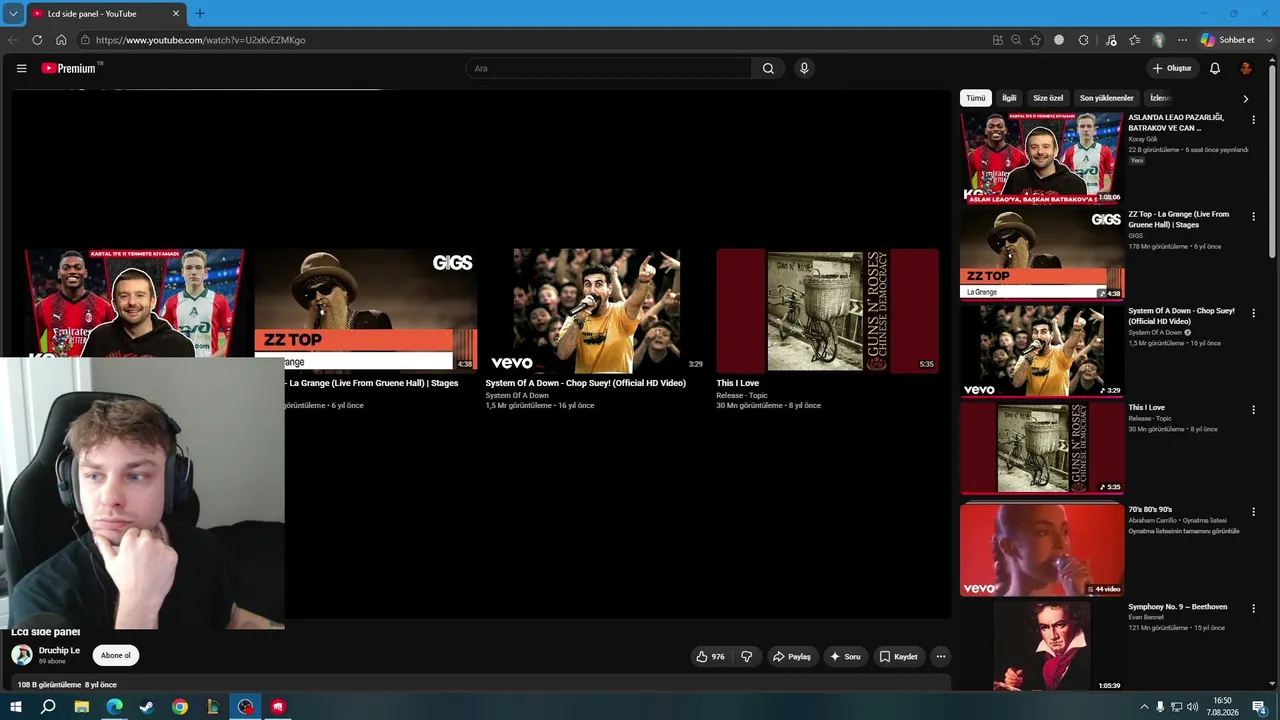Visit the Druchip Le channel name

click(x=59, y=651)
